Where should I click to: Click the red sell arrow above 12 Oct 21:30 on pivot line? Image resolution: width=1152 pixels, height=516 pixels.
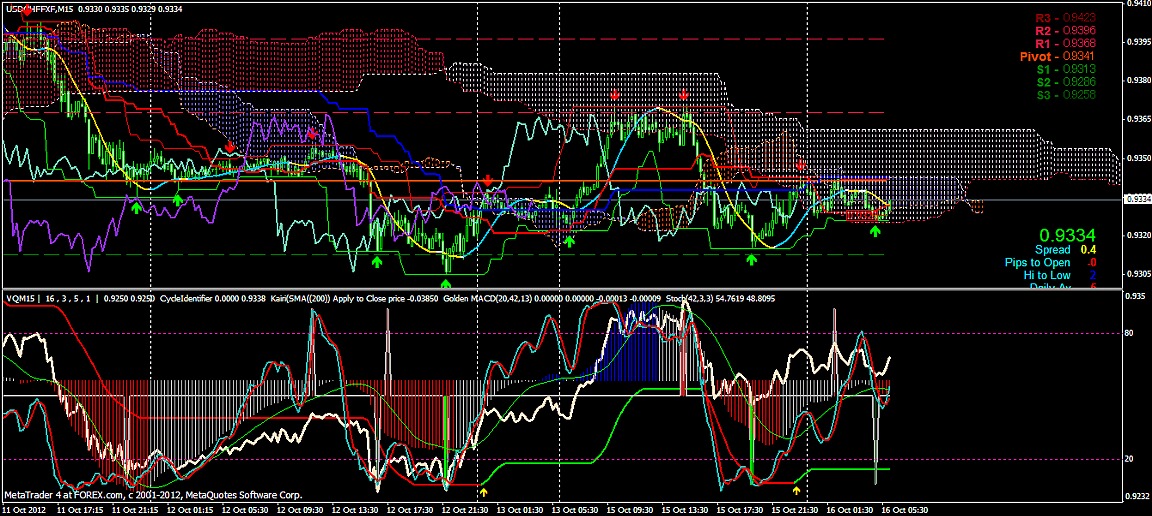coord(487,181)
